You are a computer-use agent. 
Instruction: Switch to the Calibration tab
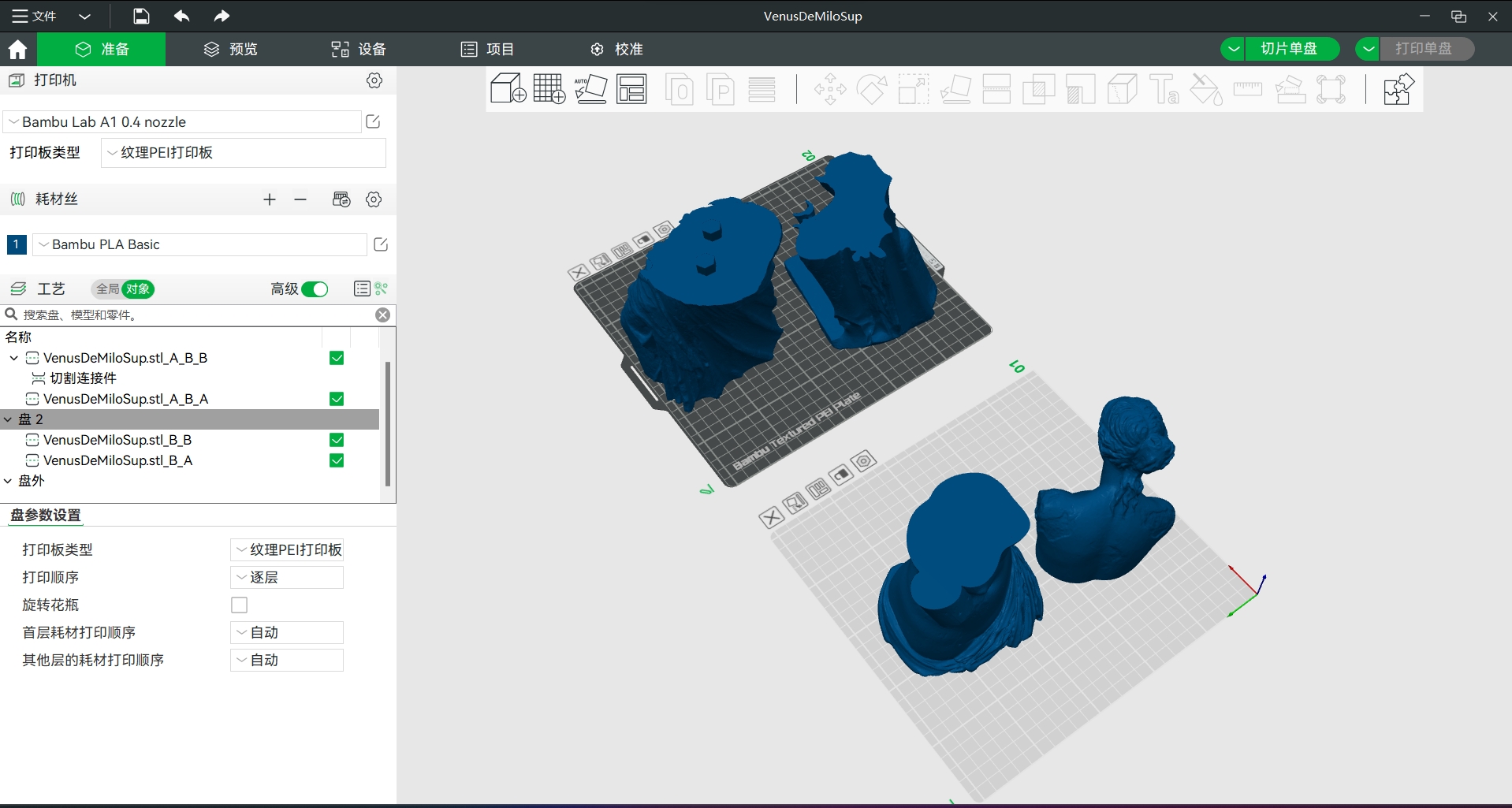click(616, 49)
